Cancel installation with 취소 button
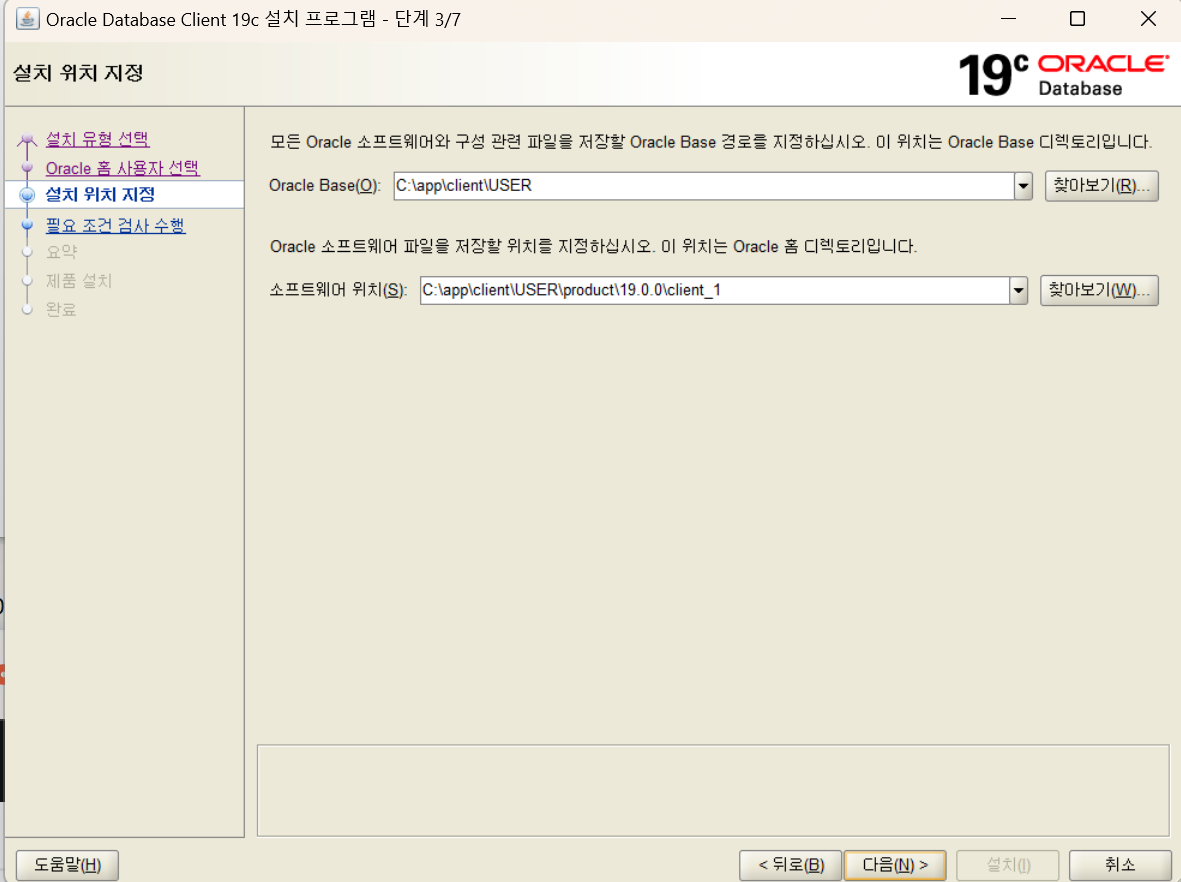This screenshot has height=882, width=1181. [1120, 865]
